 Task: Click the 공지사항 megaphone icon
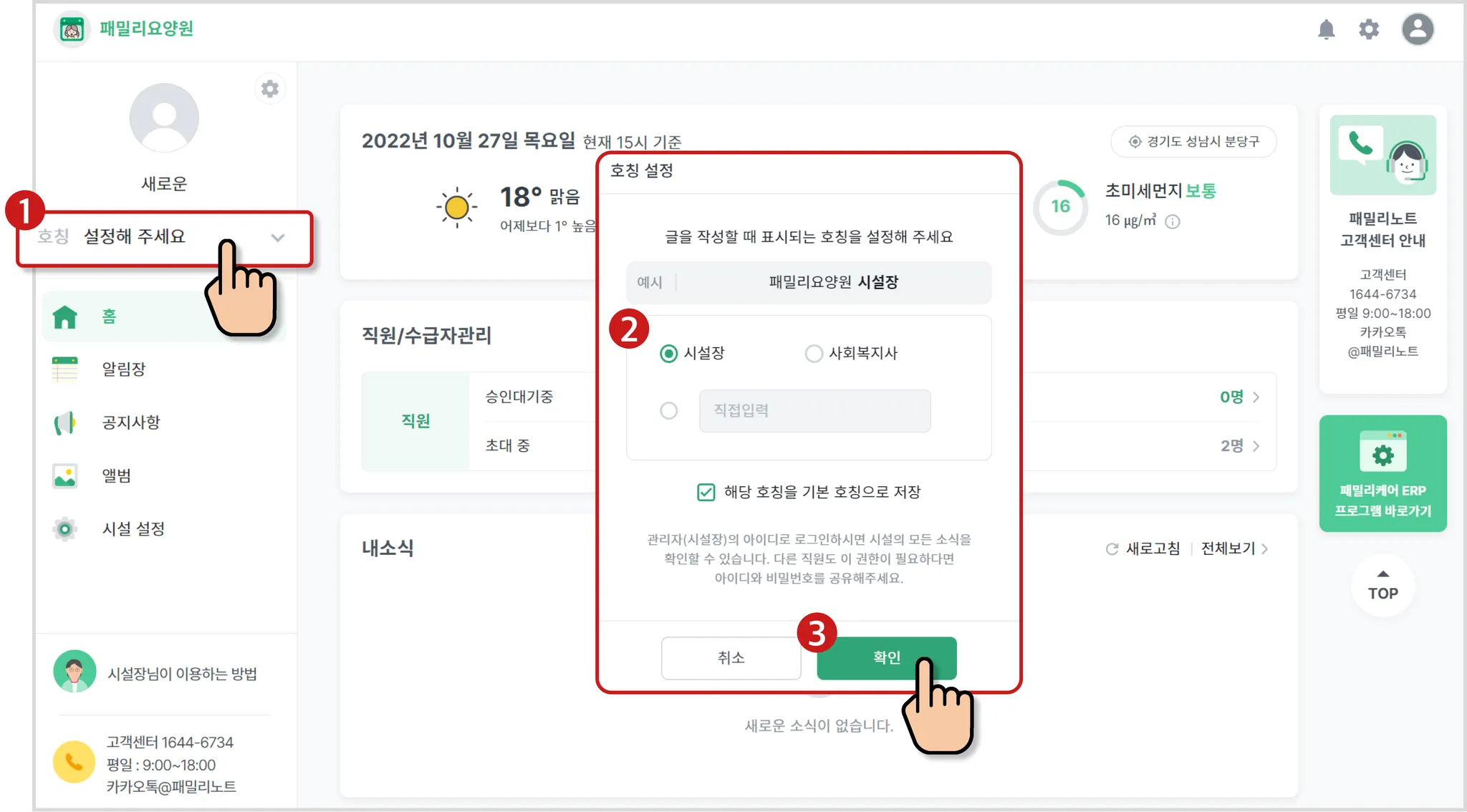pyautogui.click(x=65, y=422)
